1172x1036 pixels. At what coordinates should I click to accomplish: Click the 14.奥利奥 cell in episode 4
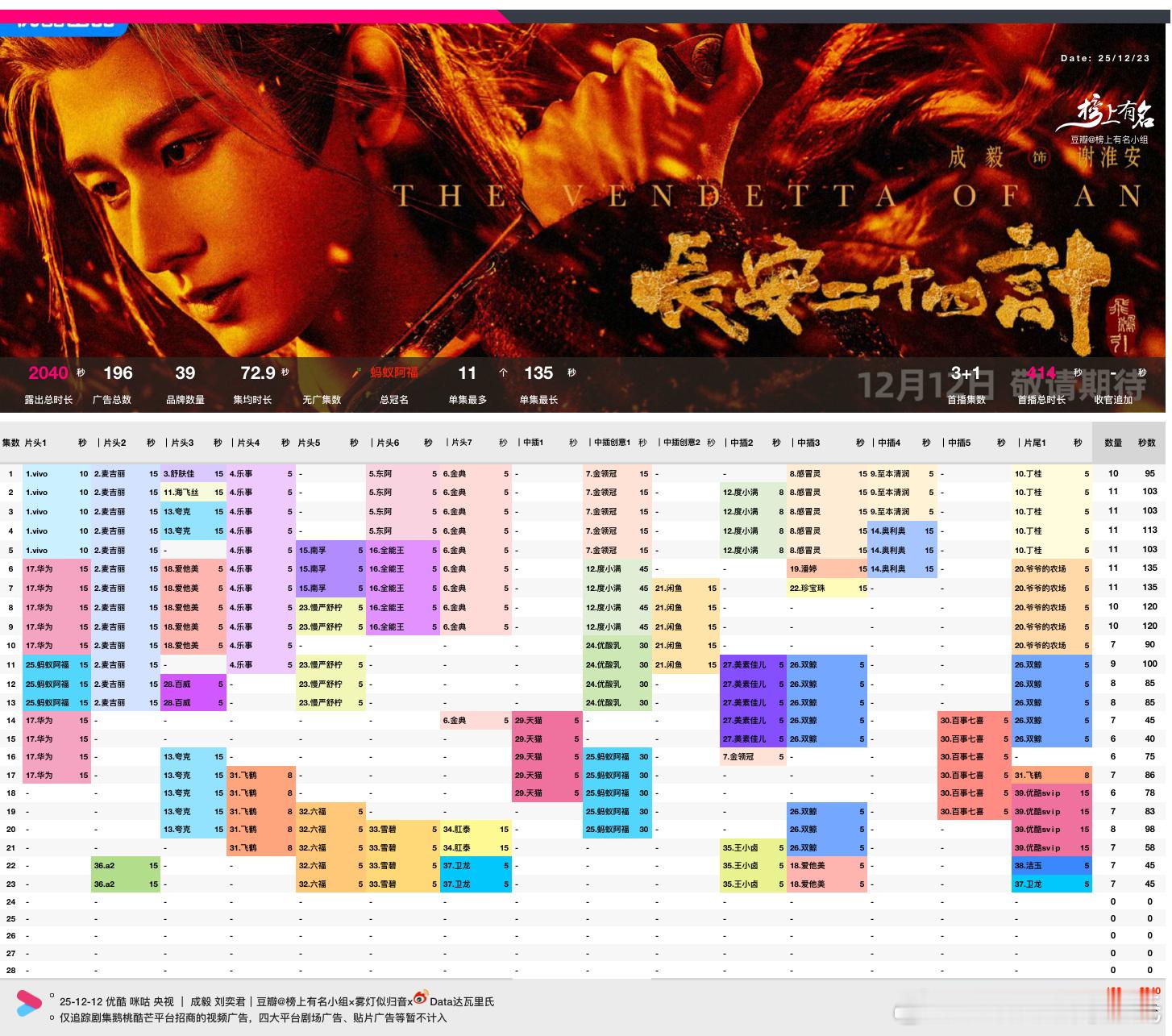click(x=904, y=530)
